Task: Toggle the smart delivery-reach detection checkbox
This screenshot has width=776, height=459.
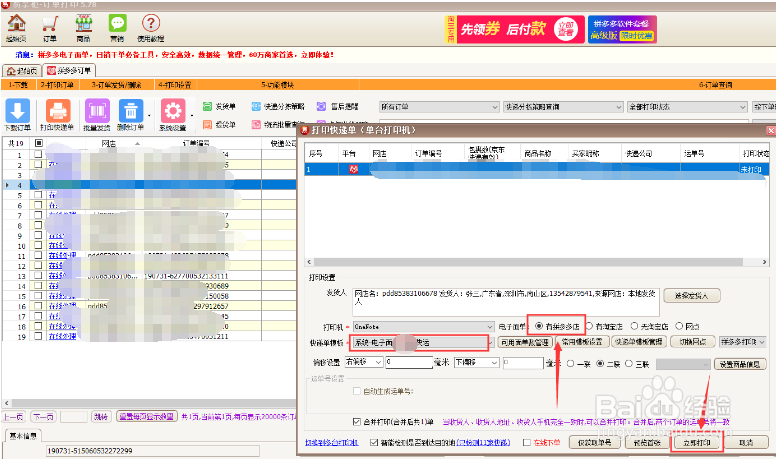Action: (374, 442)
